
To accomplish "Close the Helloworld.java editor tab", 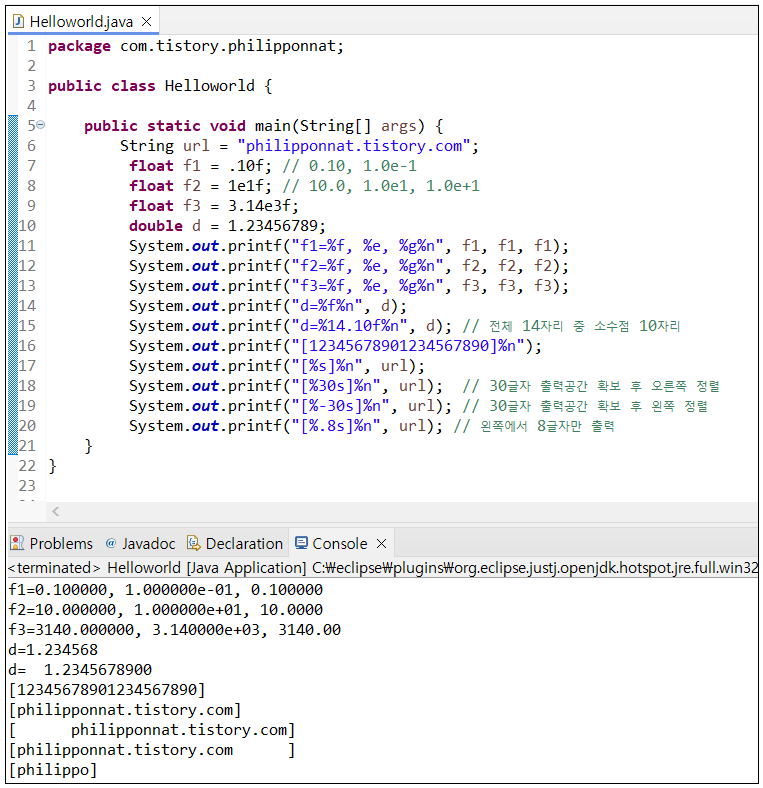I will [x=146, y=22].
